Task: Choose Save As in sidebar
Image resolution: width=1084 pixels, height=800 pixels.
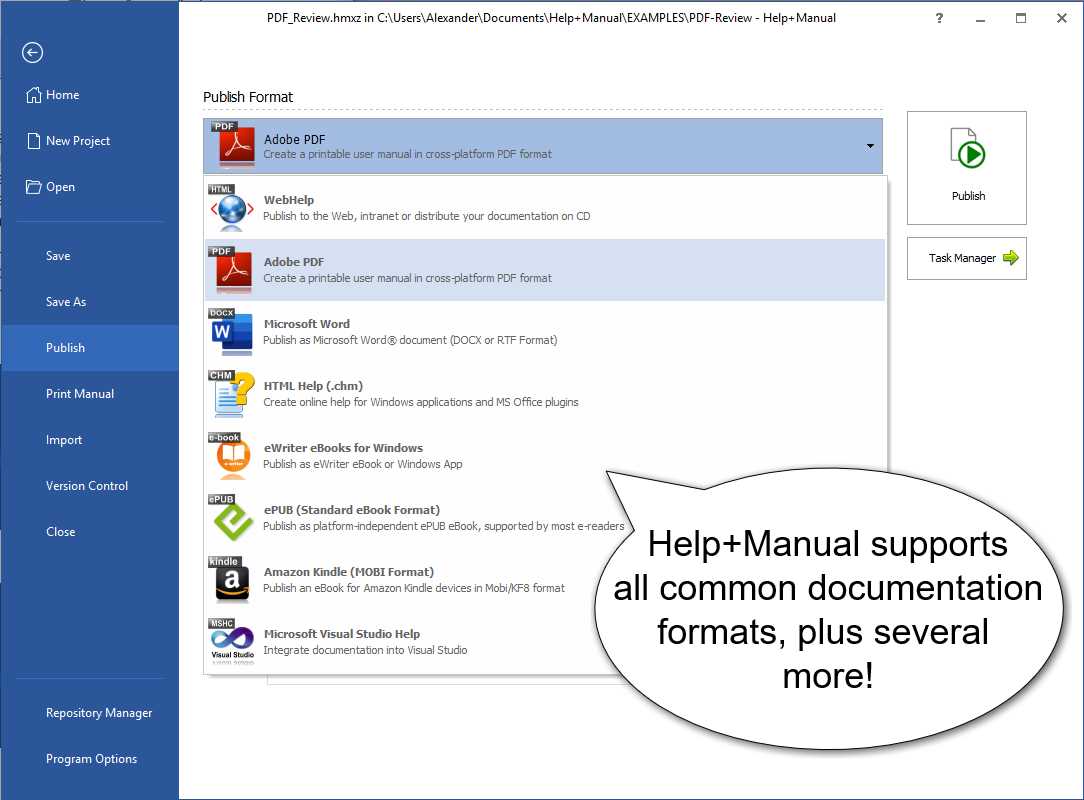Action: [66, 301]
